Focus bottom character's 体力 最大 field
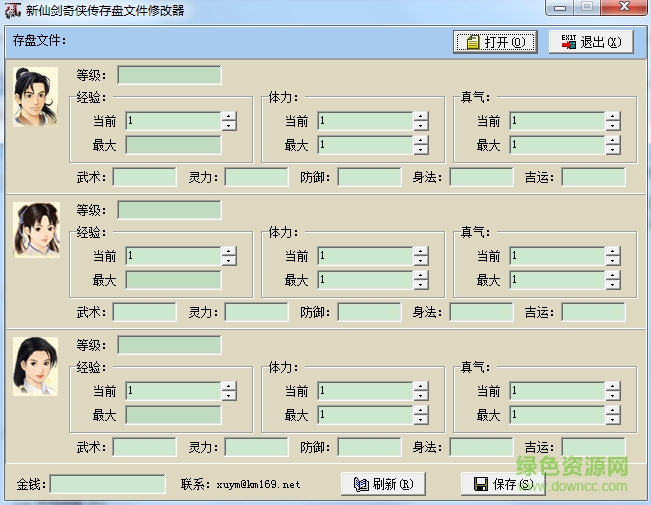The height and width of the screenshot is (505, 651). tap(365, 415)
